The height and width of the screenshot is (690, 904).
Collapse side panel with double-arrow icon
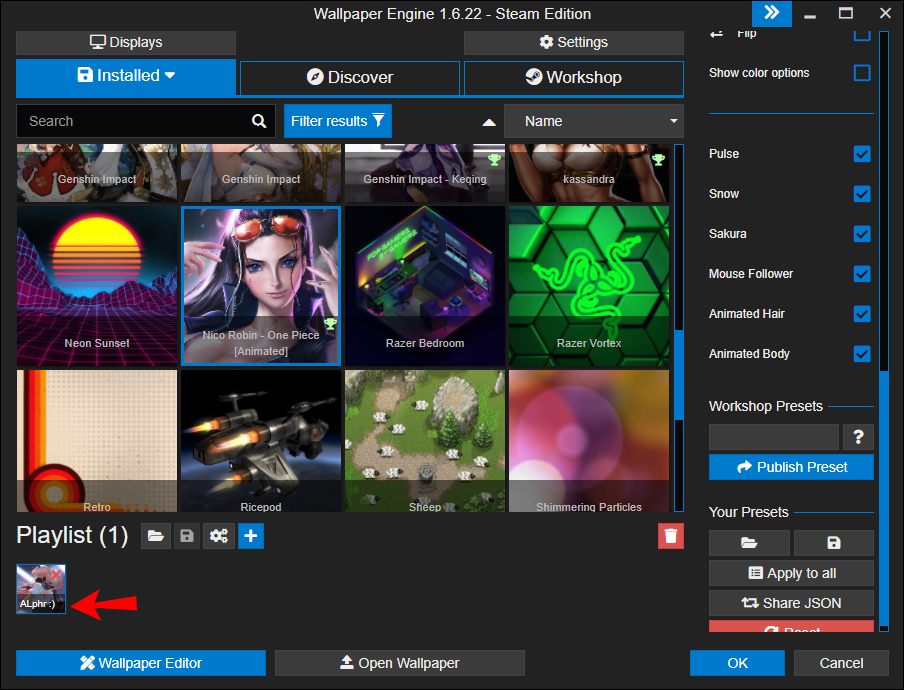coord(771,13)
